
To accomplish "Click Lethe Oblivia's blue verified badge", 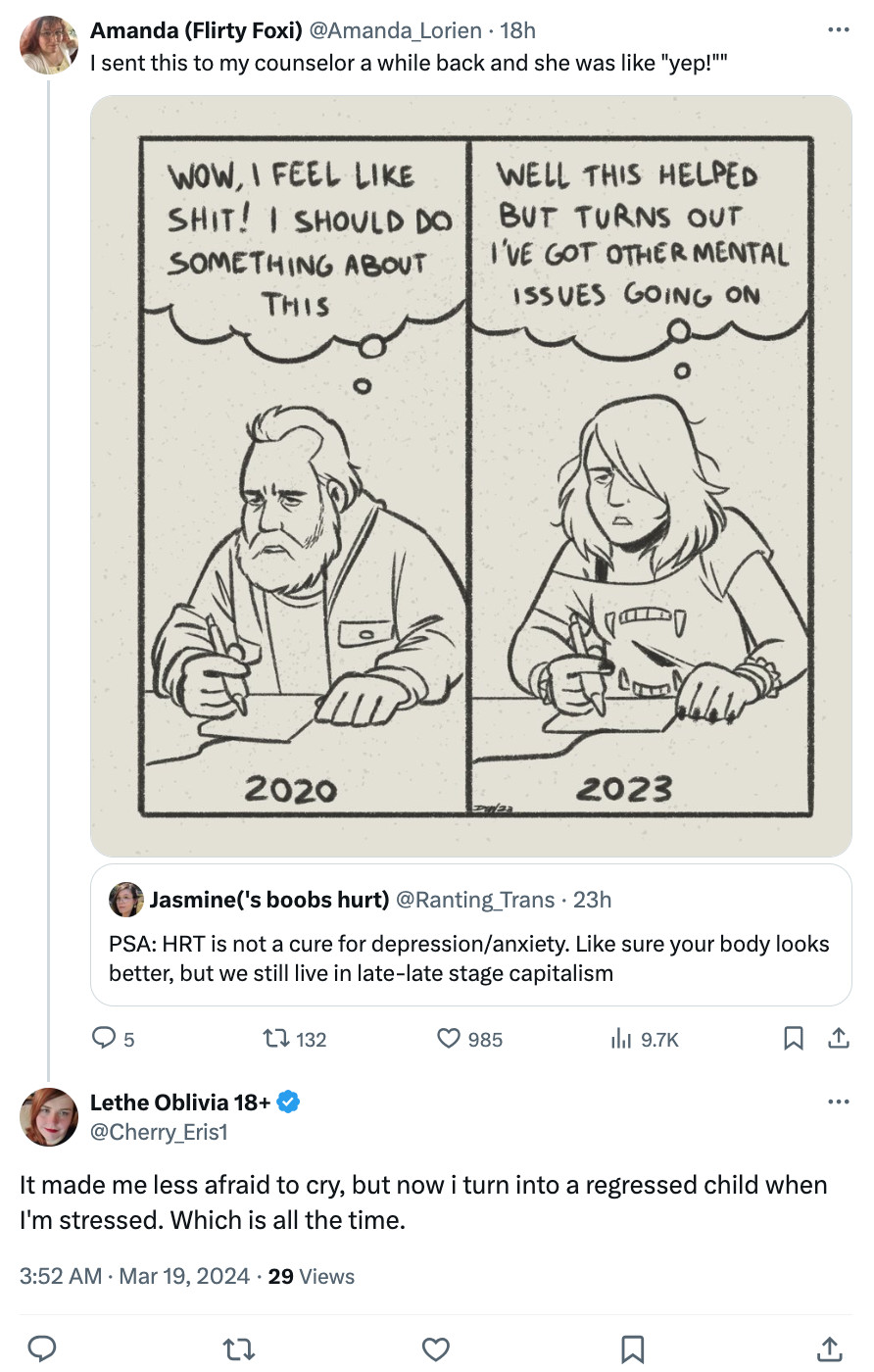I will 288,1102.
